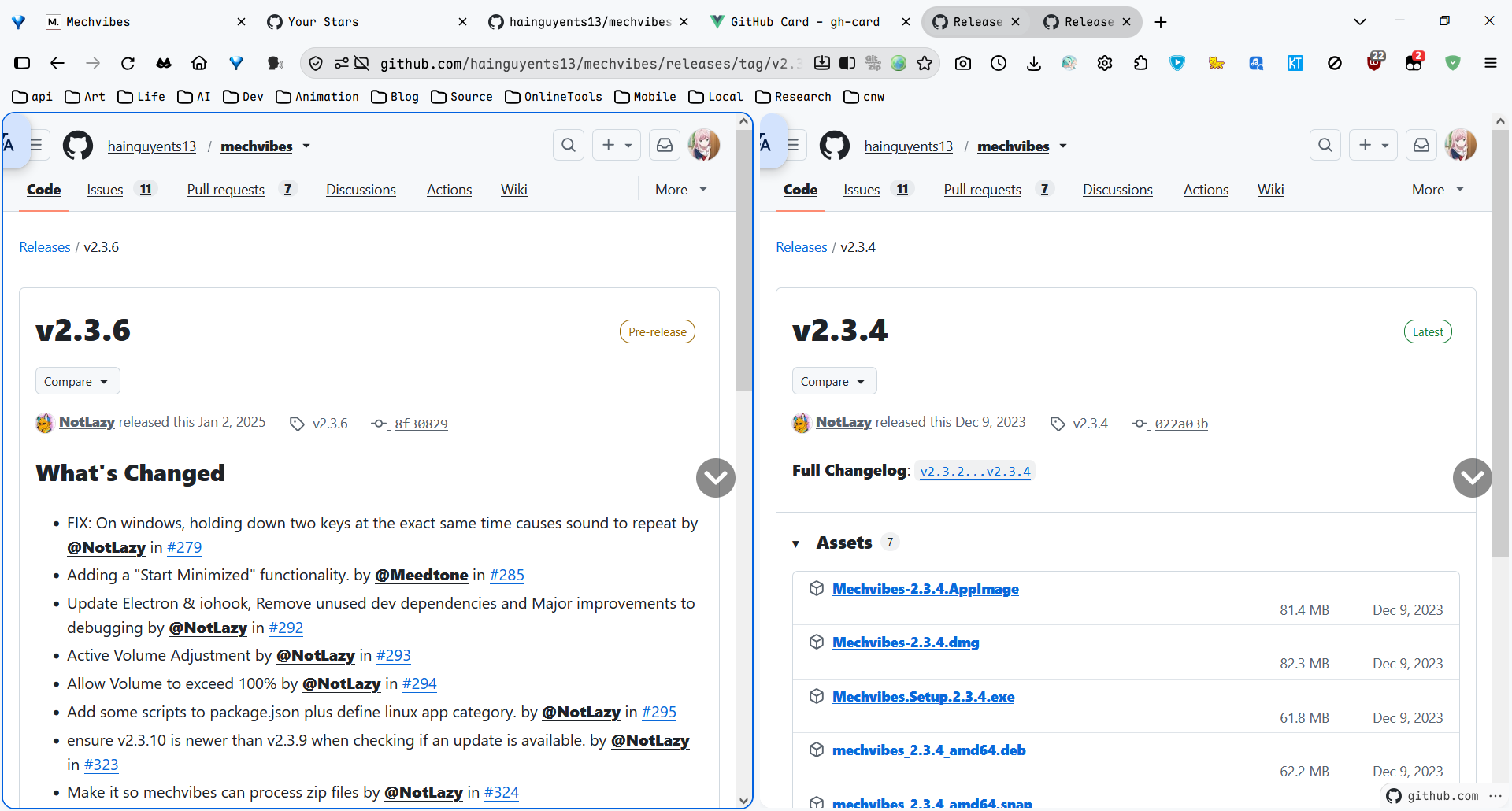This screenshot has width=1512, height=811.
Task: Click GitHub logo in left pane
Action: pyautogui.click(x=78, y=146)
